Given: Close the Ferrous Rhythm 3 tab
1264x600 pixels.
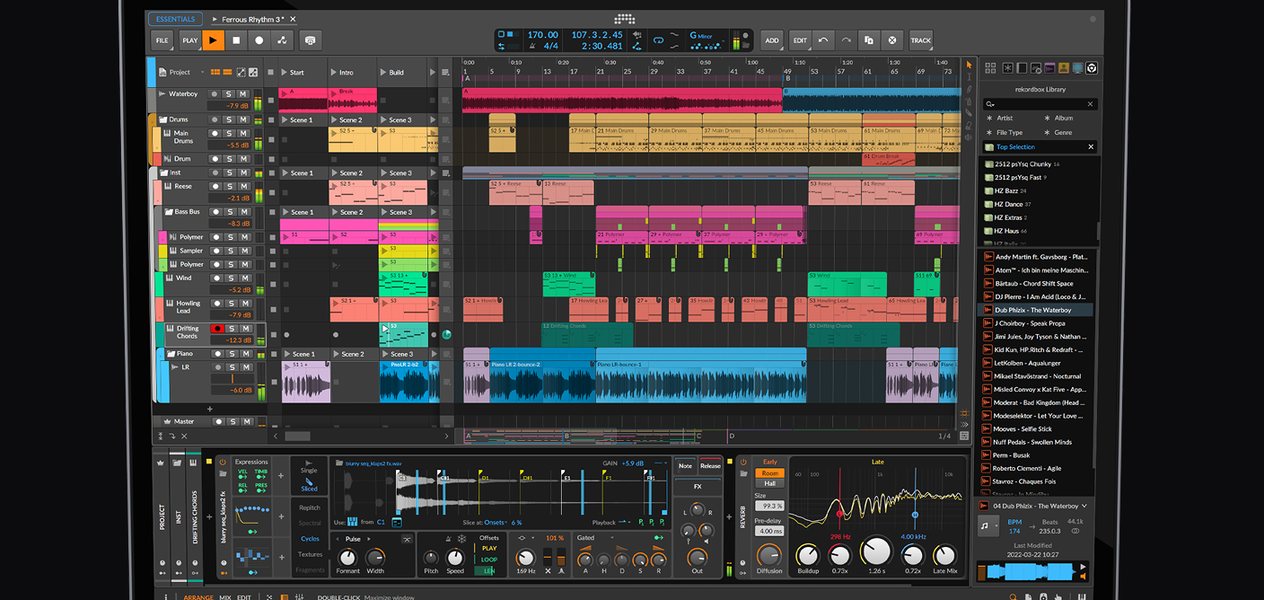Looking at the screenshot, I should click(x=293, y=19).
